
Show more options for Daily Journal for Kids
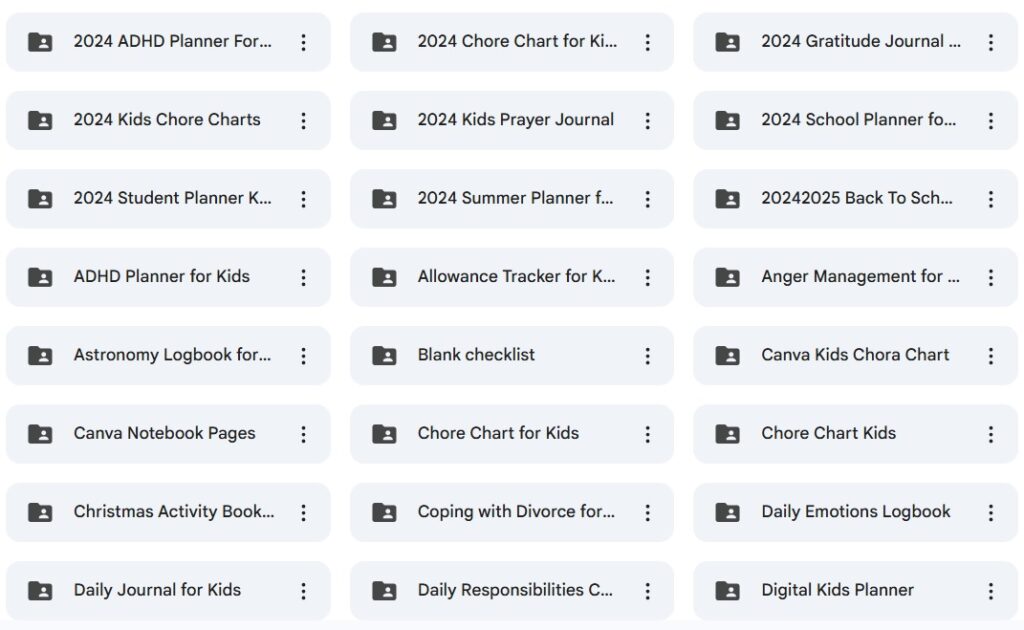[304, 591]
